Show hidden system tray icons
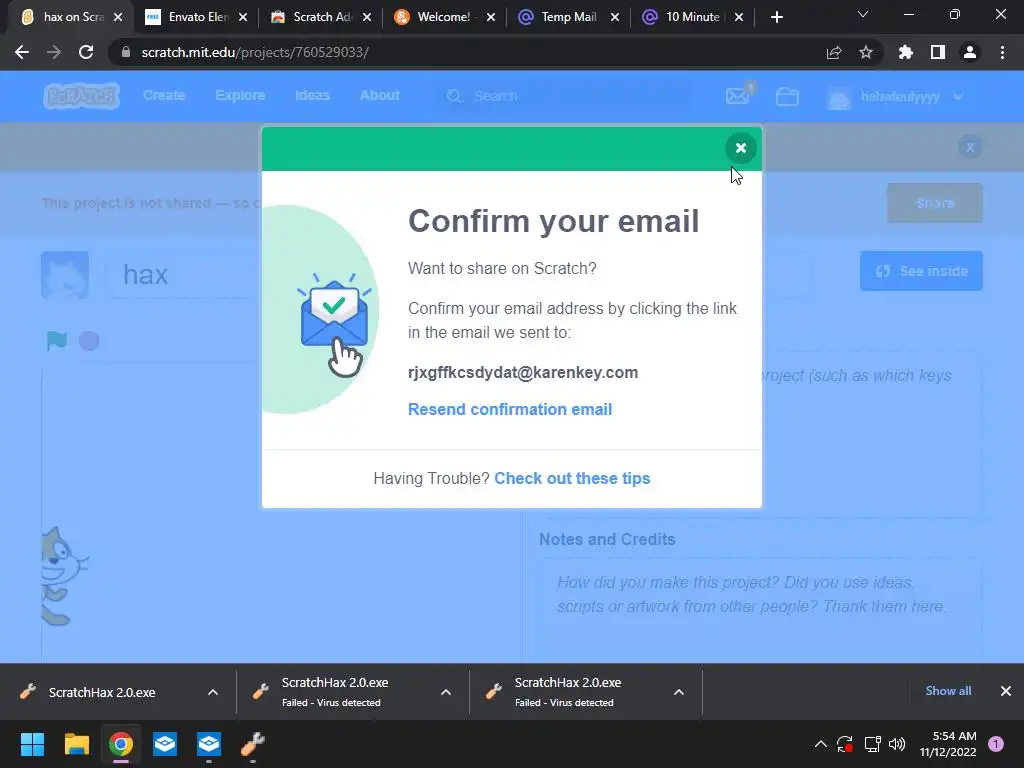Image resolution: width=1024 pixels, height=768 pixels. pos(821,744)
